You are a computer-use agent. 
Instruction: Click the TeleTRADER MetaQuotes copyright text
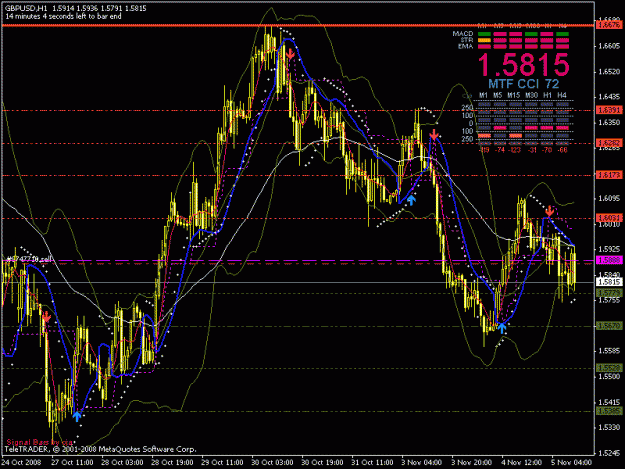(x=100, y=449)
